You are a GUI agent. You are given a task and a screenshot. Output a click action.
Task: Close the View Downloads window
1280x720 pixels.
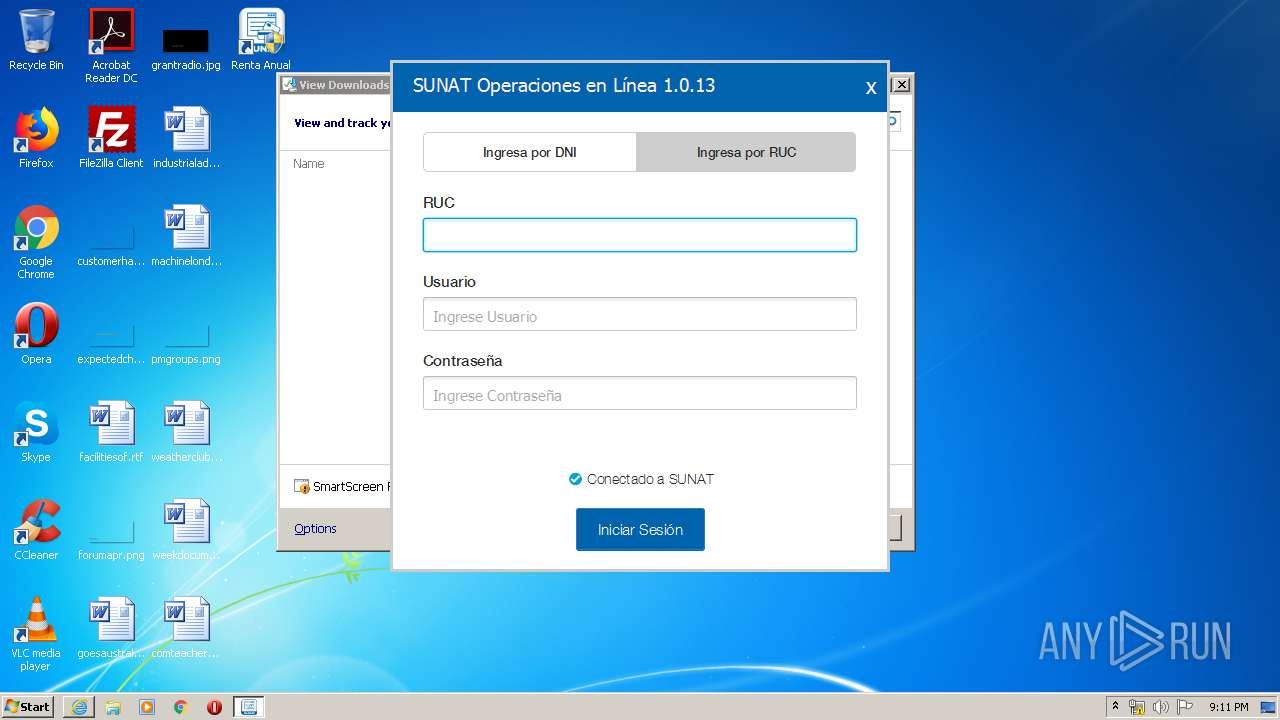click(901, 85)
